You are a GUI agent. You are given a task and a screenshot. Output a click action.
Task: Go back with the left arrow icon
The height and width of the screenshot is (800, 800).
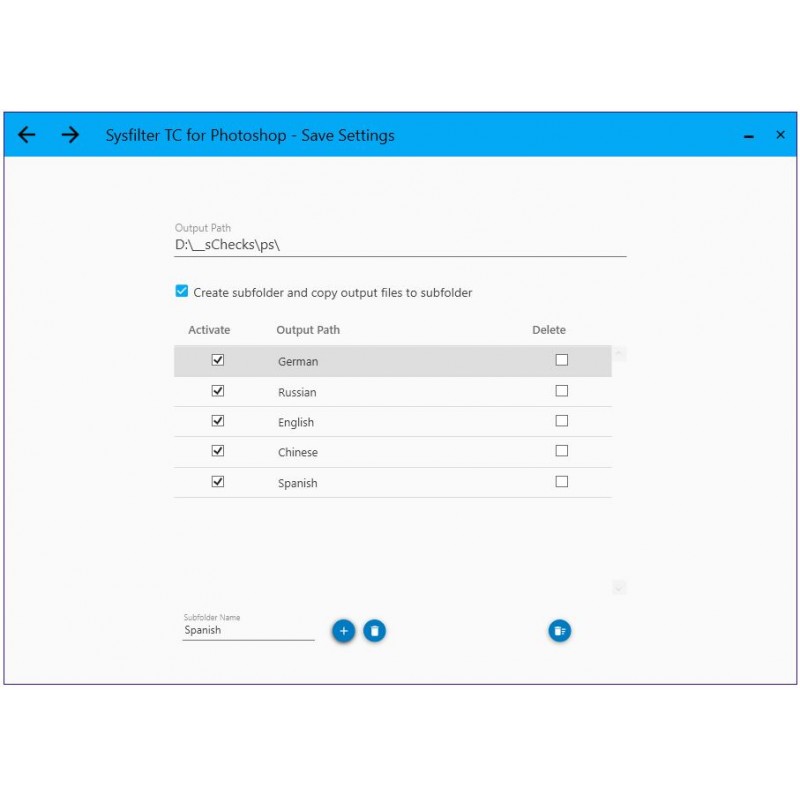[27, 135]
